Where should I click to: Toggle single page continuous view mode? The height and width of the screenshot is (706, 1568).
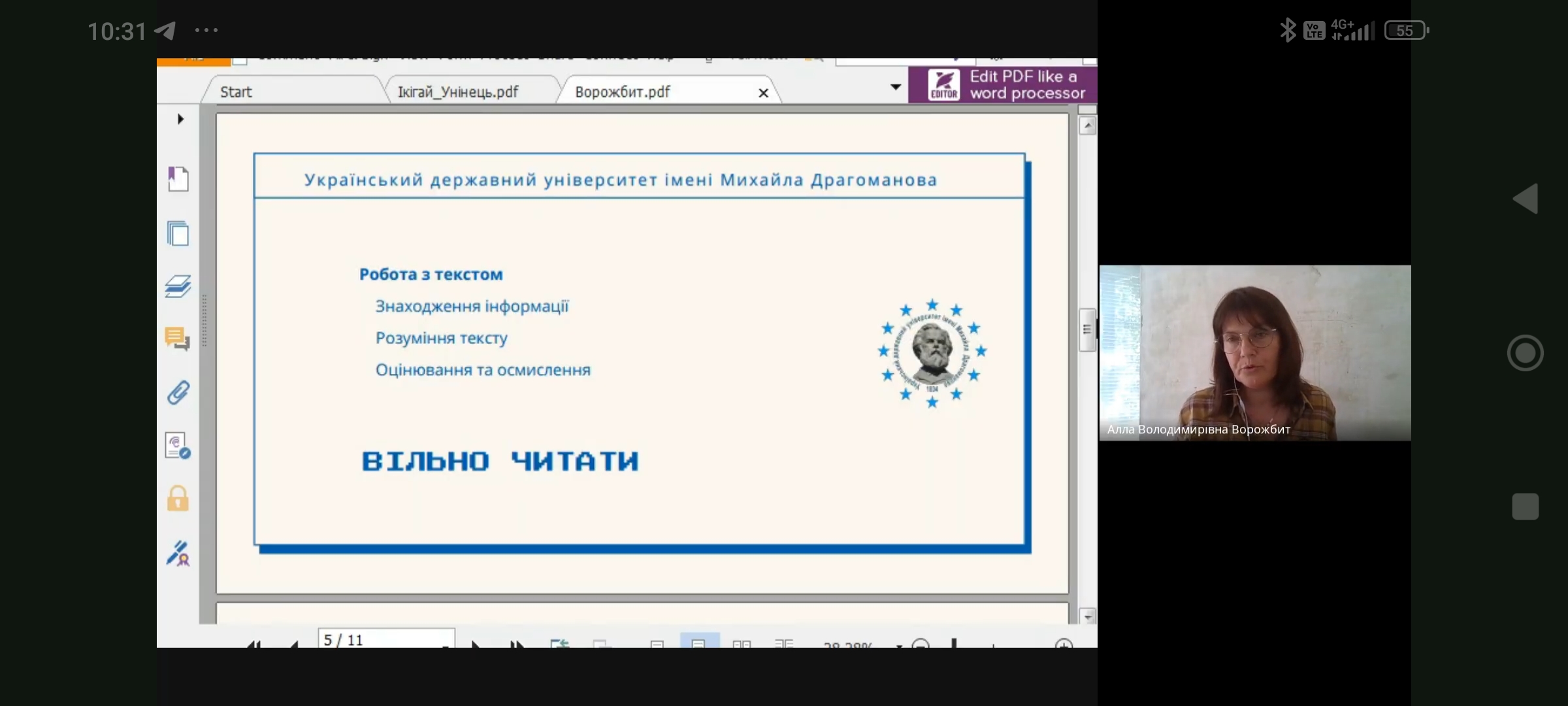coord(699,643)
